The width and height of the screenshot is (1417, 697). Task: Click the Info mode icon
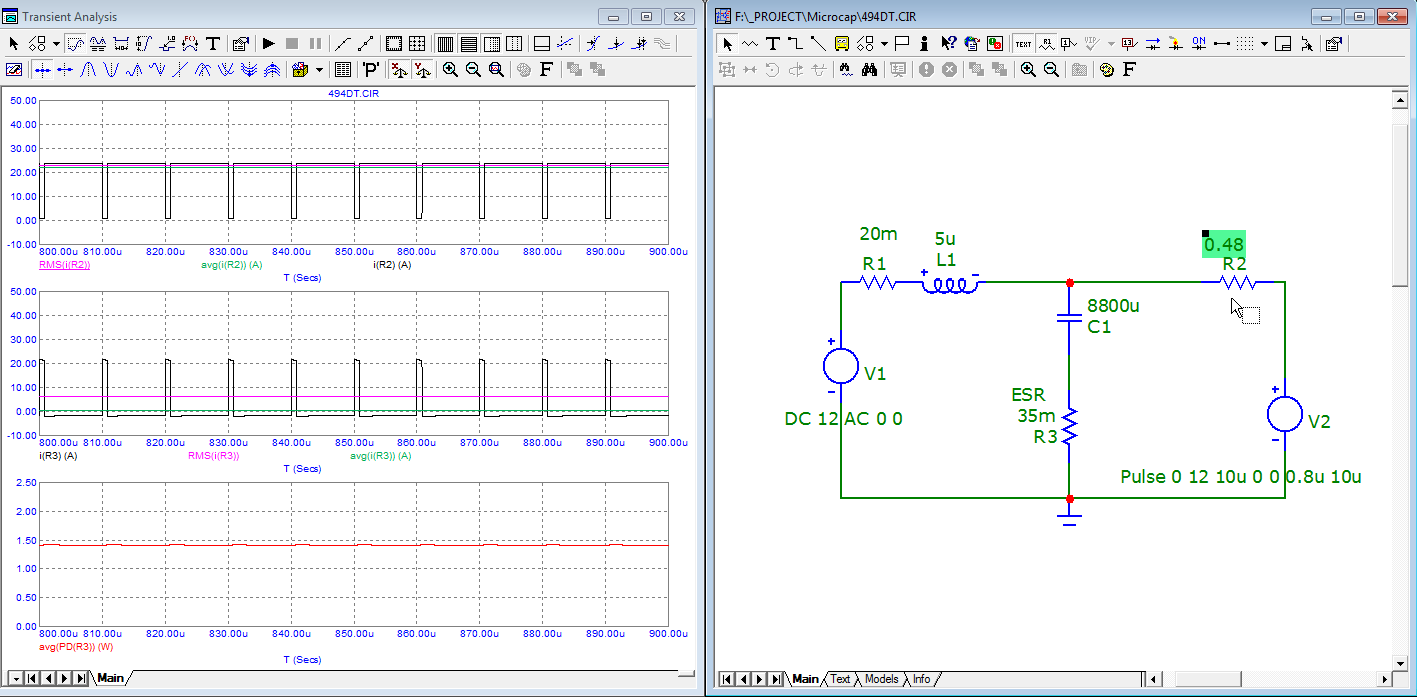(924, 44)
